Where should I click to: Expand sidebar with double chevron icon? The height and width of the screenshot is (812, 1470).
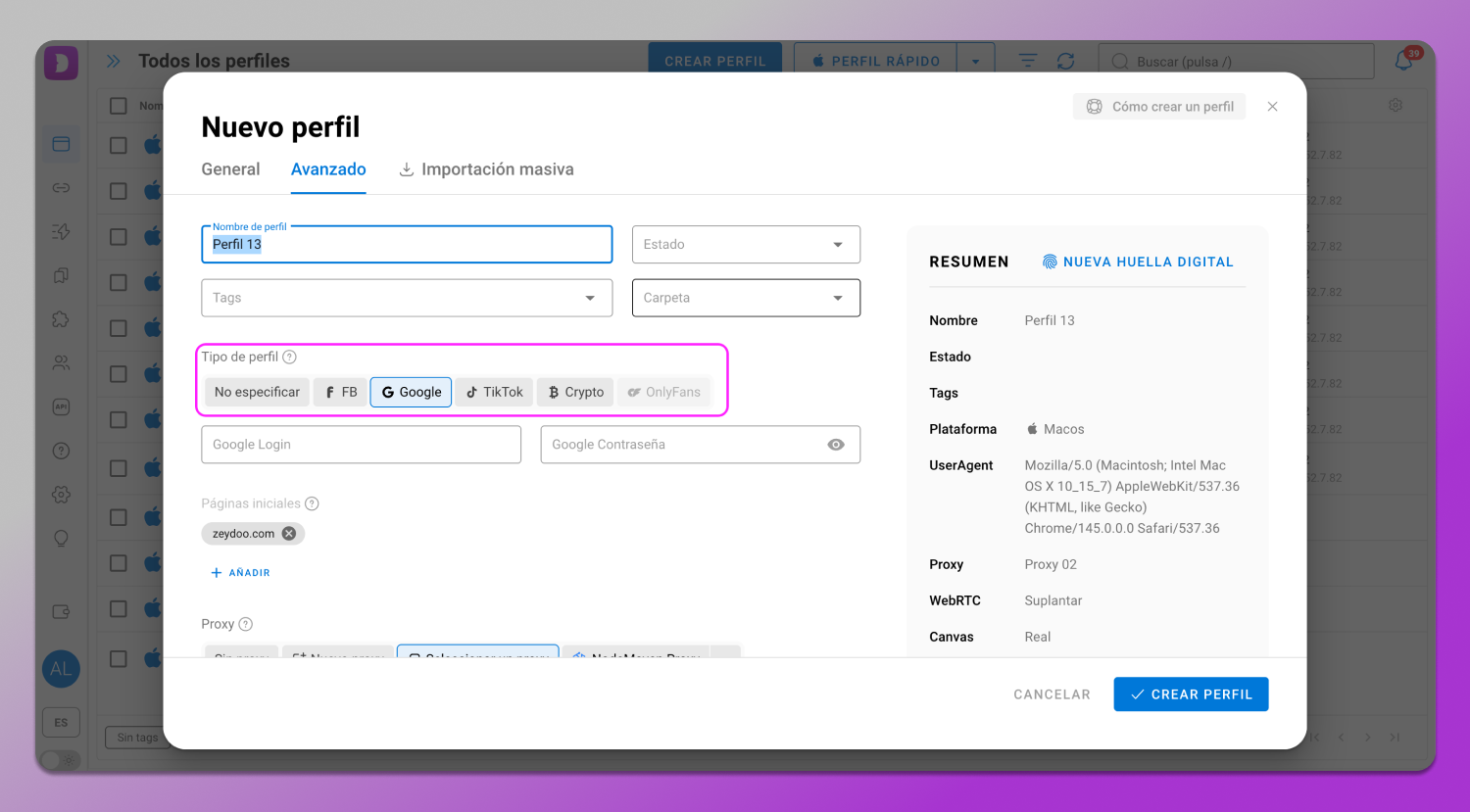coord(114,61)
